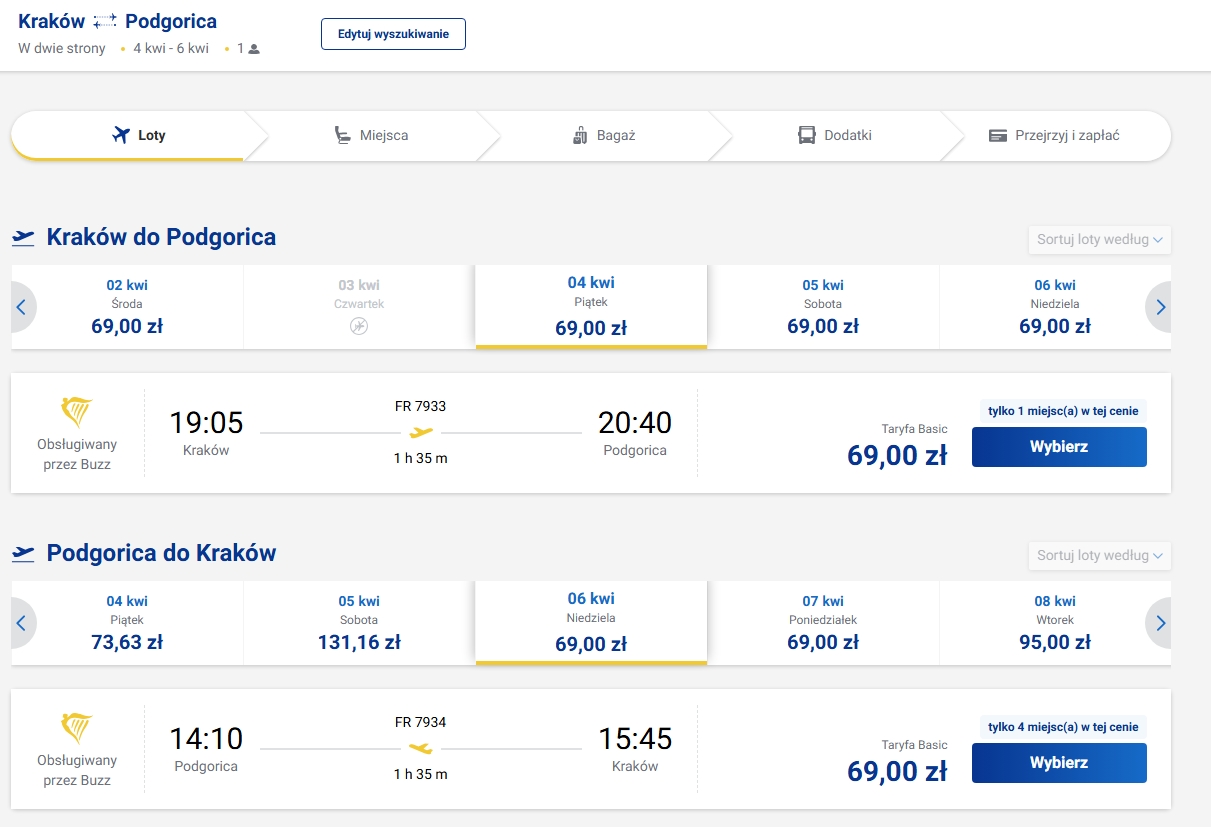Click the 19:05 departure time
The image size is (1211, 827).
(x=206, y=423)
